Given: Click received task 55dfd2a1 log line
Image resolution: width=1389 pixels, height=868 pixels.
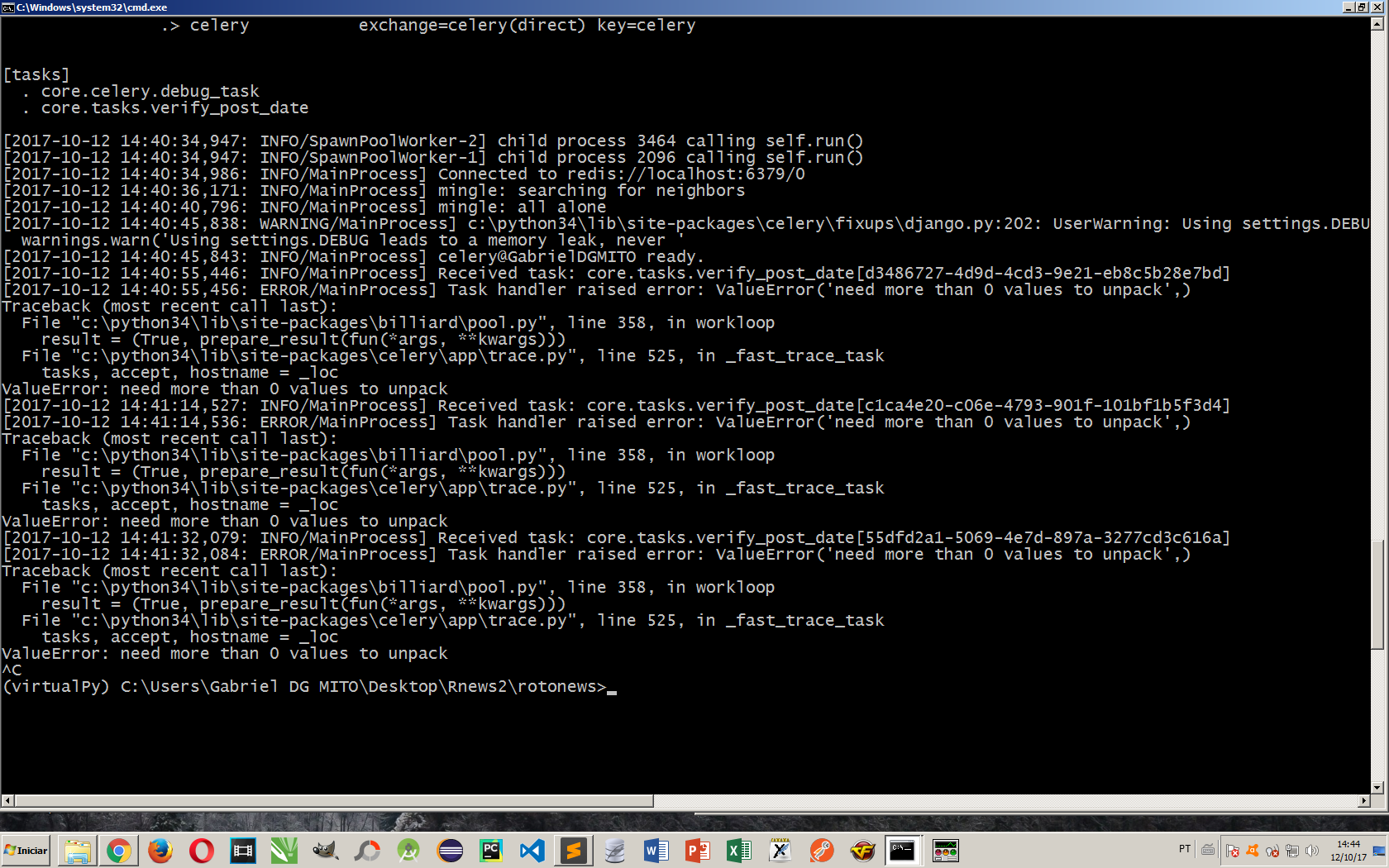Looking at the screenshot, I should [x=617, y=538].
